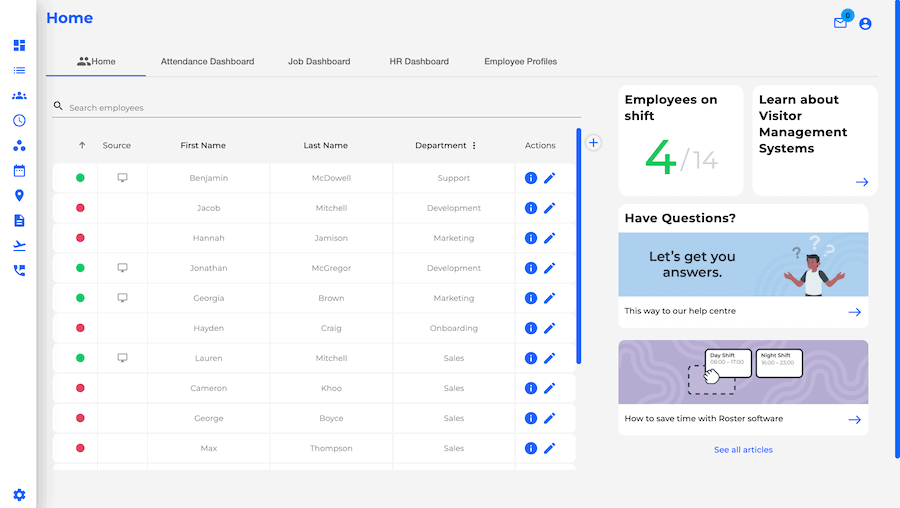Switch to Attendance Dashboard tab
The image size is (900, 508).
pos(207,61)
